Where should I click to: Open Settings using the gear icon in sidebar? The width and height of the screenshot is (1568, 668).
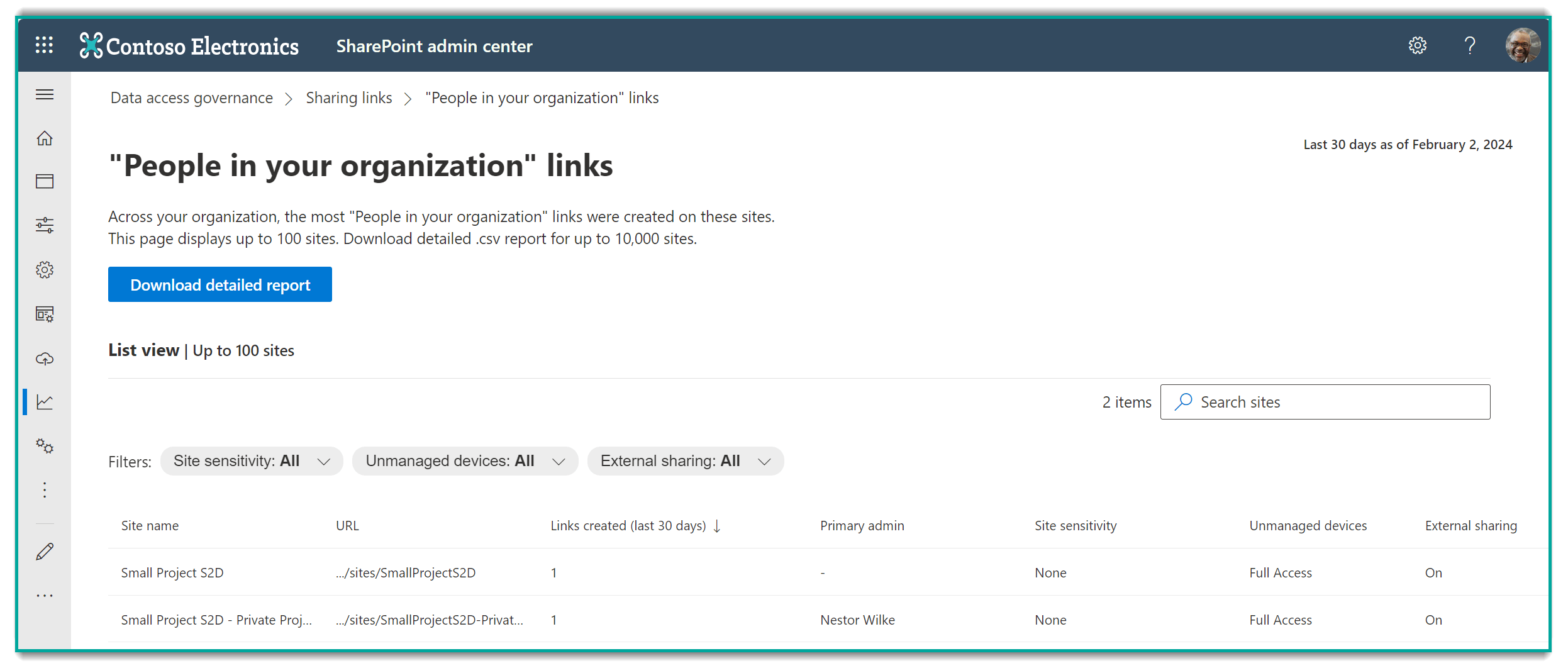[45, 269]
